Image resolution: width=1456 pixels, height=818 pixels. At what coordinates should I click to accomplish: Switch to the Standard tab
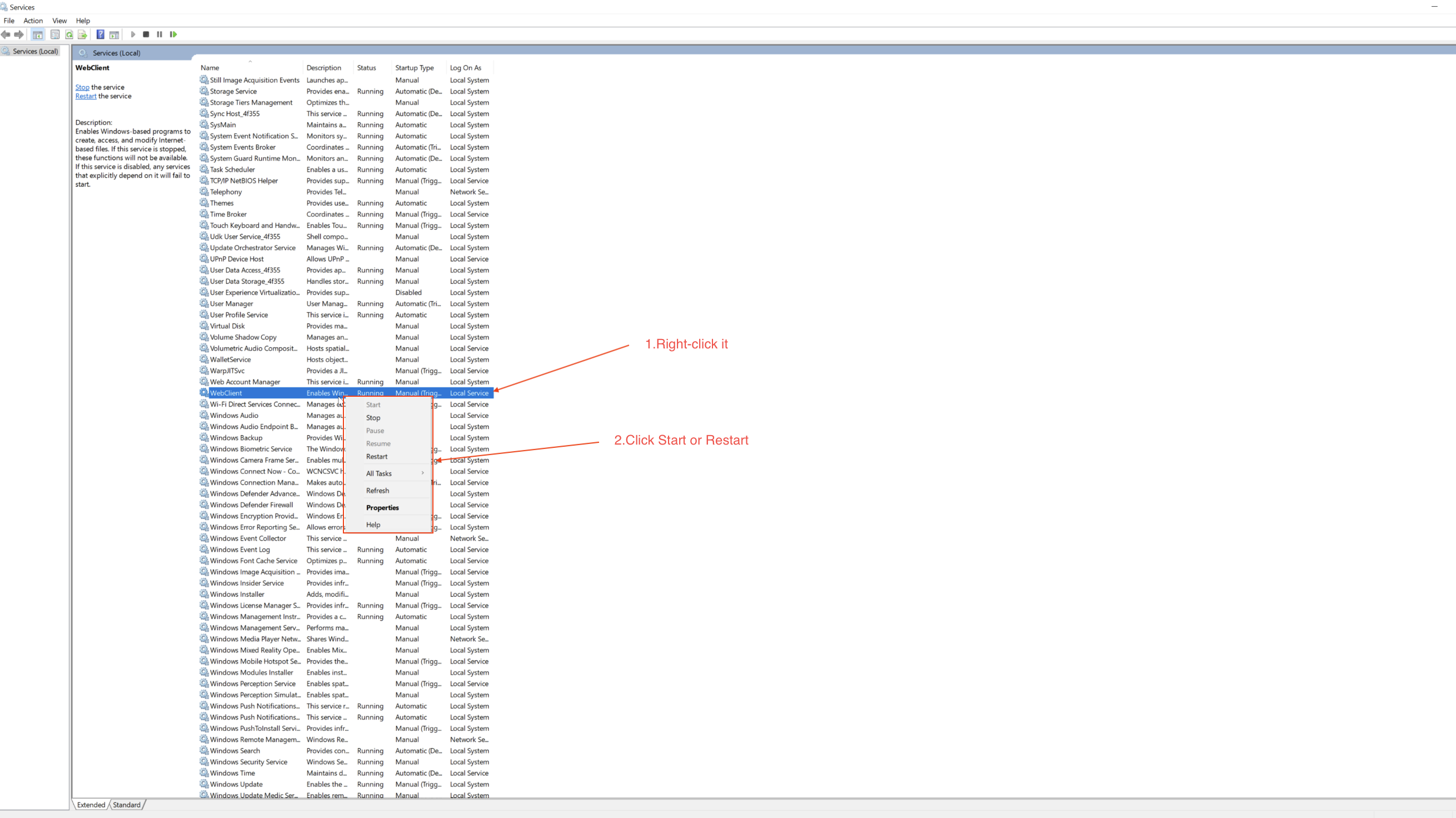tap(127, 805)
